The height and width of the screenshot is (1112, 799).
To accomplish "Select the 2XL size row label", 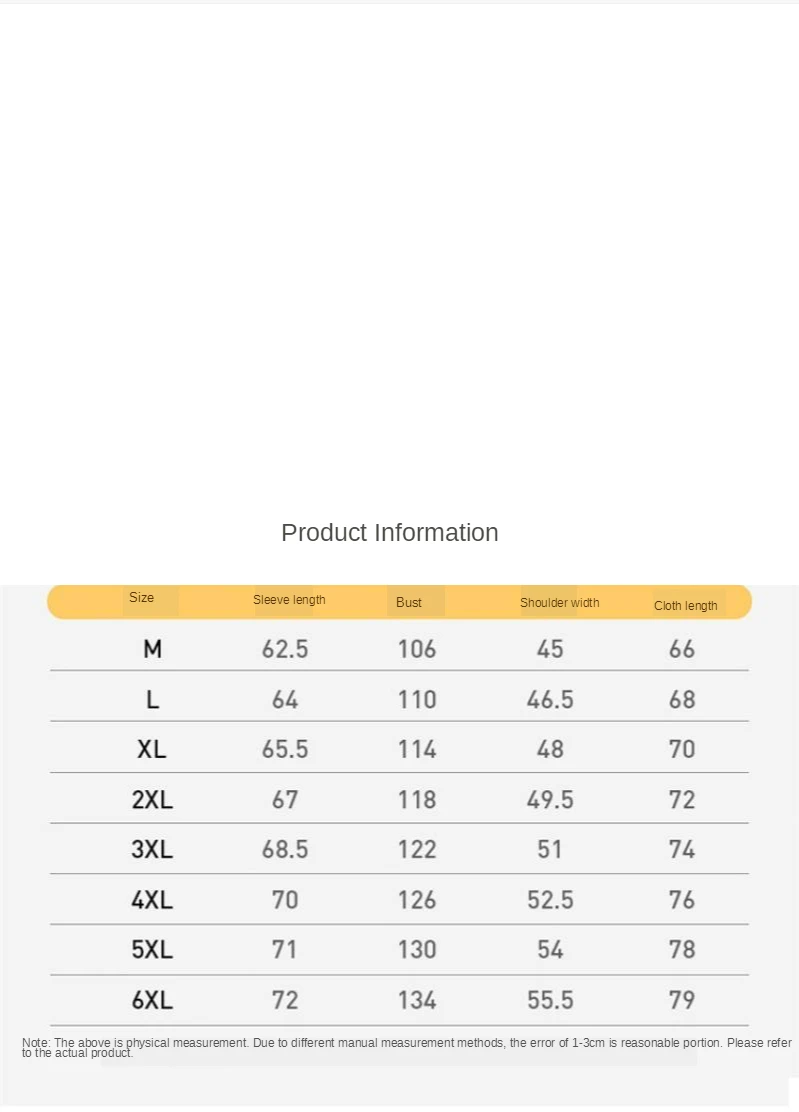I will point(152,800).
